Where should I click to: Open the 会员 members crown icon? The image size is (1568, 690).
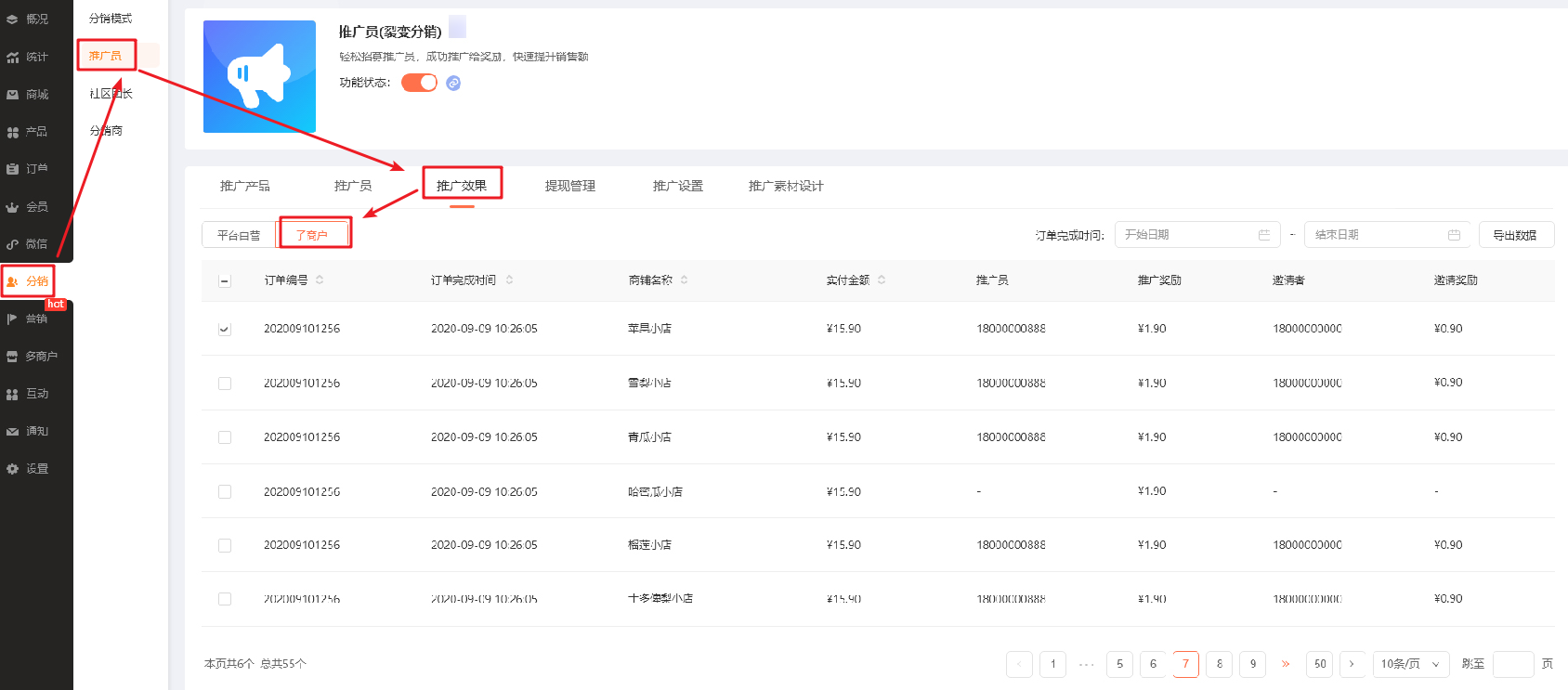point(12,207)
